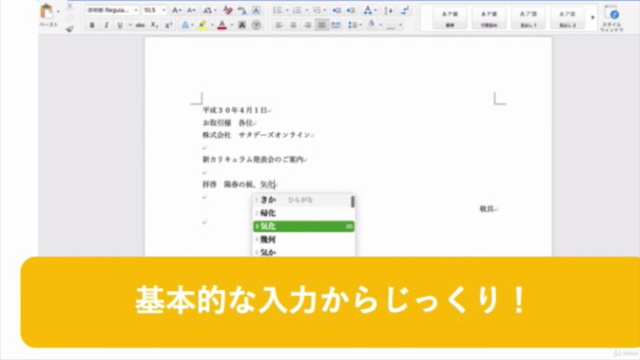Image resolution: width=640 pixels, height=360 pixels.
Task: Click the Character Shading icon
Action: tap(242, 25)
